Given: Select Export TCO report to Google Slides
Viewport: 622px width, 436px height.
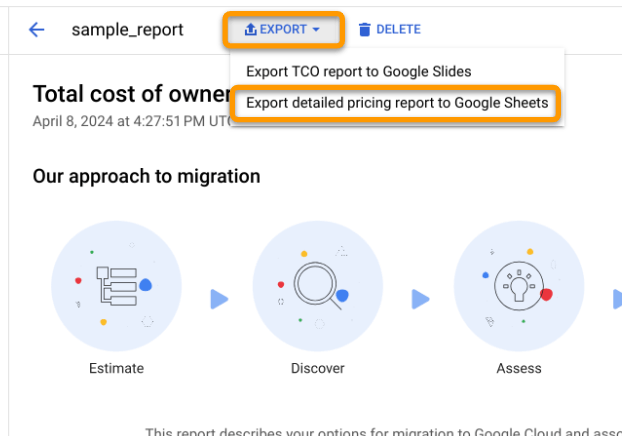Looking at the screenshot, I should click(359, 71).
